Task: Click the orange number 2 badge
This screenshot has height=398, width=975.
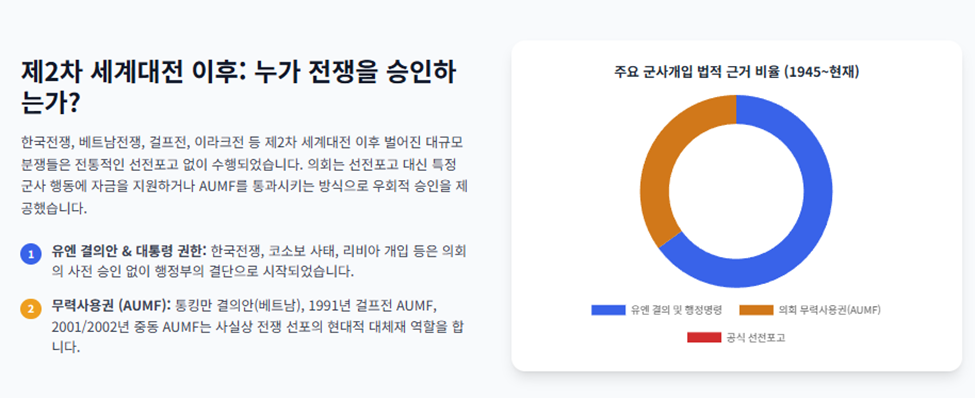Action: click(30, 308)
